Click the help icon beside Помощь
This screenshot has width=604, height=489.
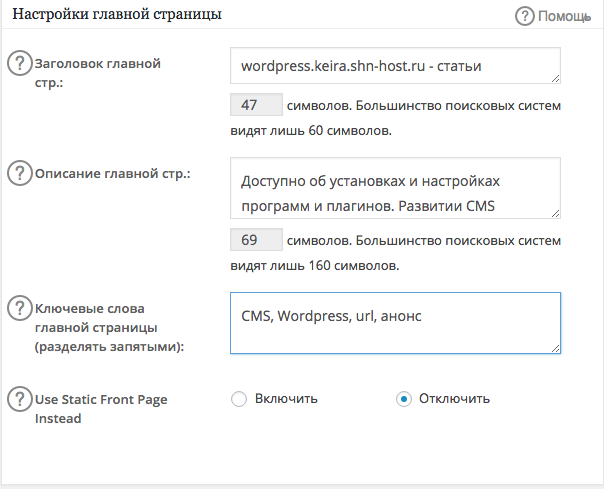(x=525, y=16)
